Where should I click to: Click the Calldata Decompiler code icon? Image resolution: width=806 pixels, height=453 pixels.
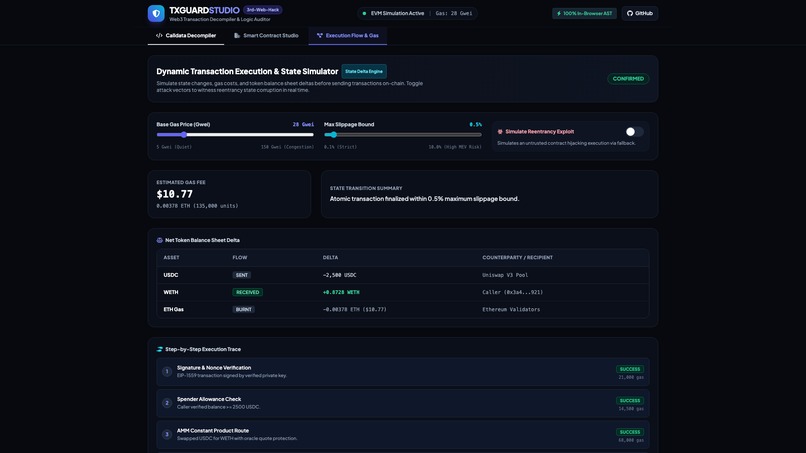point(159,35)
